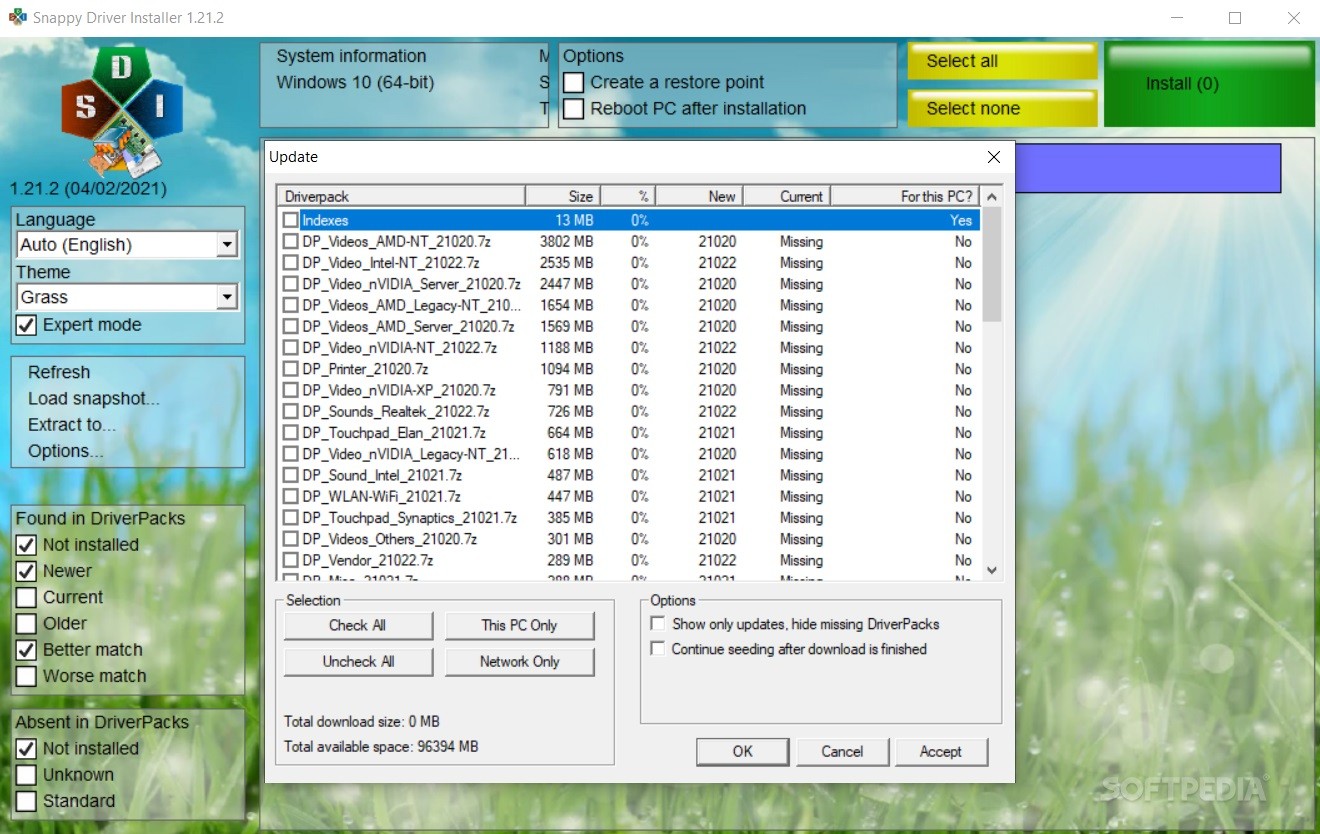This screenshot has height=834, width=1320.
Task: Uncheck the Newer filter checkbox
Action: [x=25, y=570]
